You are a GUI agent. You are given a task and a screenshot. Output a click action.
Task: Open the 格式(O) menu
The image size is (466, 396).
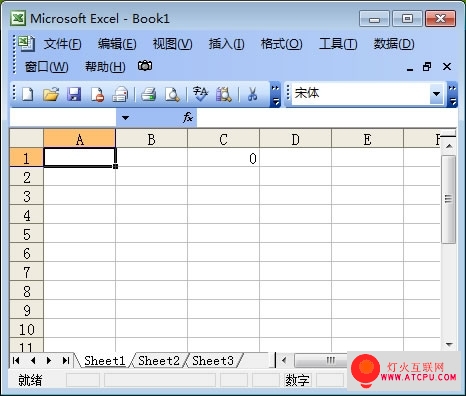pos(281,44)
